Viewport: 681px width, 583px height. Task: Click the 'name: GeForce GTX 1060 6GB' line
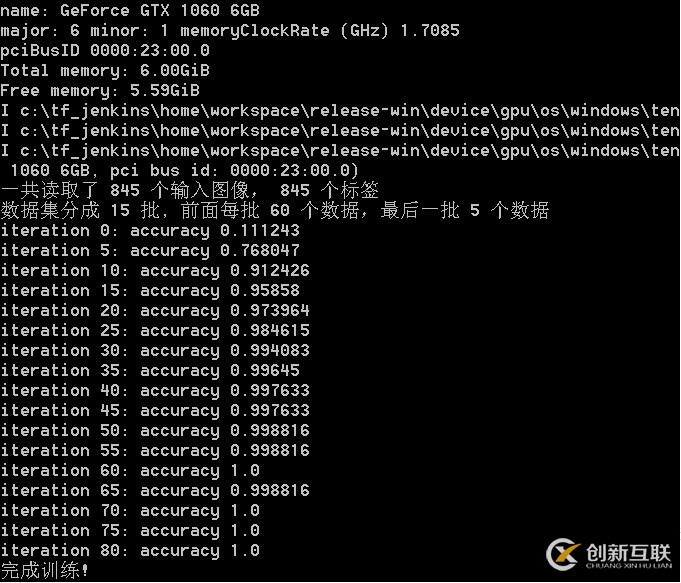coord(130,10)
